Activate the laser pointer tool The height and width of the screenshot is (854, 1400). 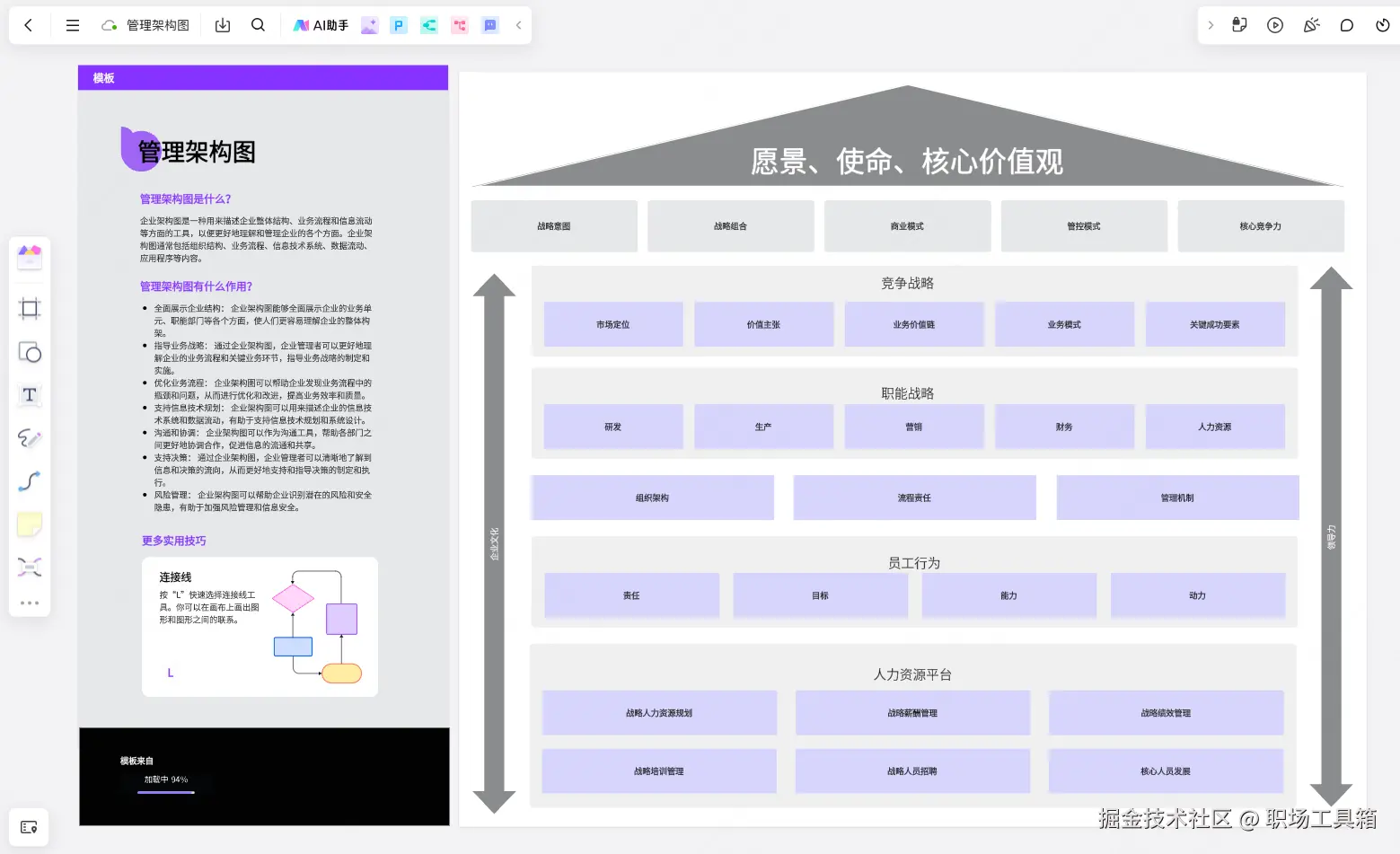point(1311,25)
